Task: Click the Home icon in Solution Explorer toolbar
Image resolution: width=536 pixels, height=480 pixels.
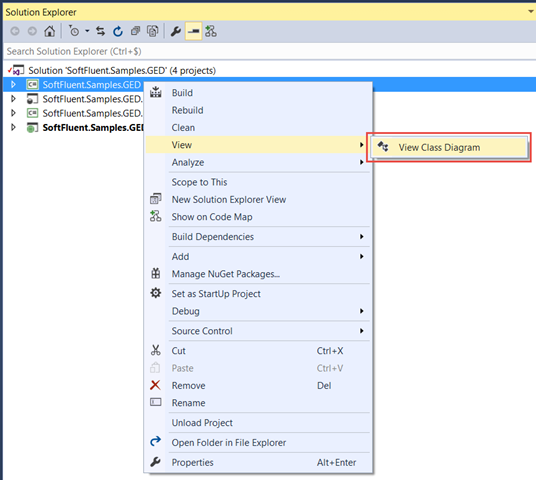Action: click(x=50, y=31)
